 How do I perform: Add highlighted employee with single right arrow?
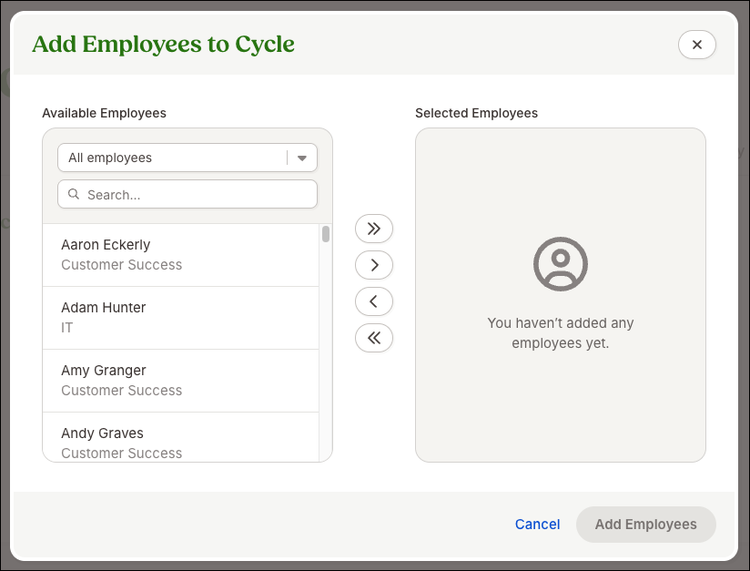(x=374, y=265)
